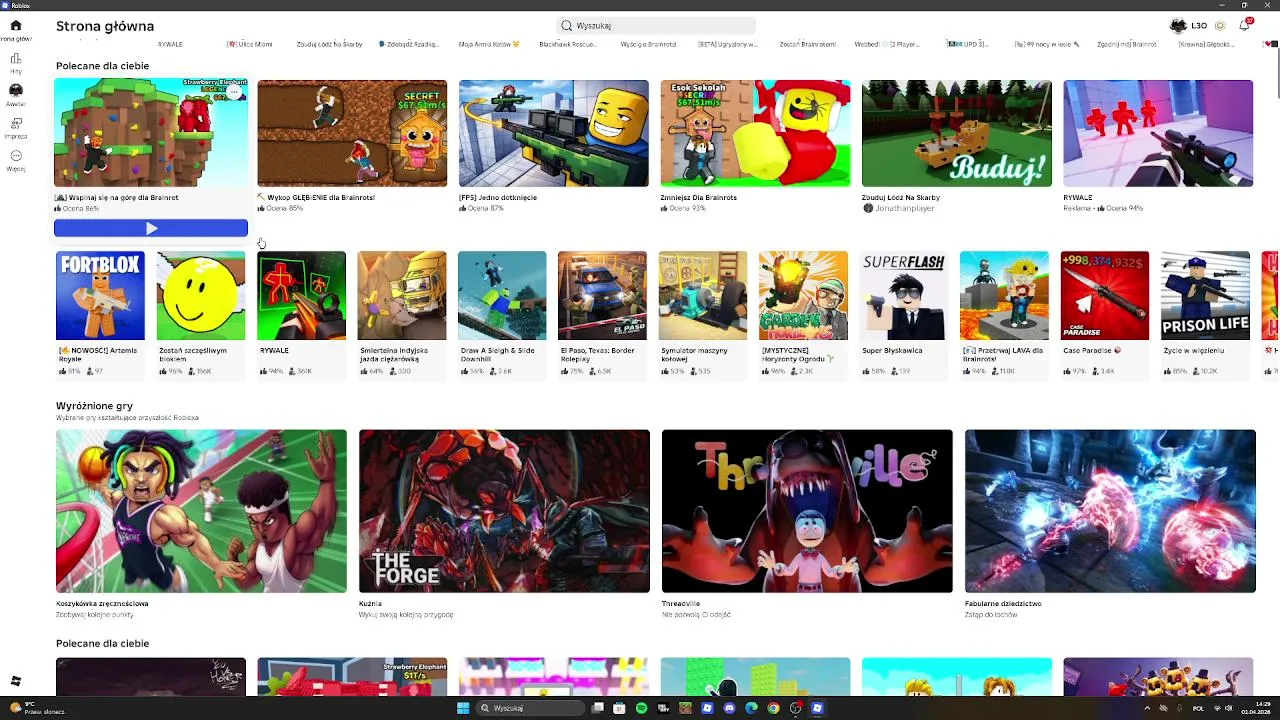Open the notifications bell icon
This screenshot has height=720, width=1280.
1245,25
